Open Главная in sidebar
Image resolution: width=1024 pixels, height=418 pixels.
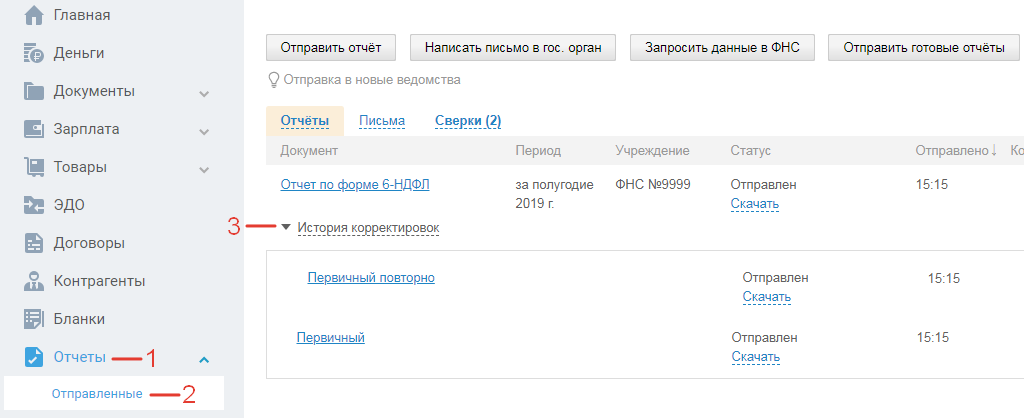point(82,15)
